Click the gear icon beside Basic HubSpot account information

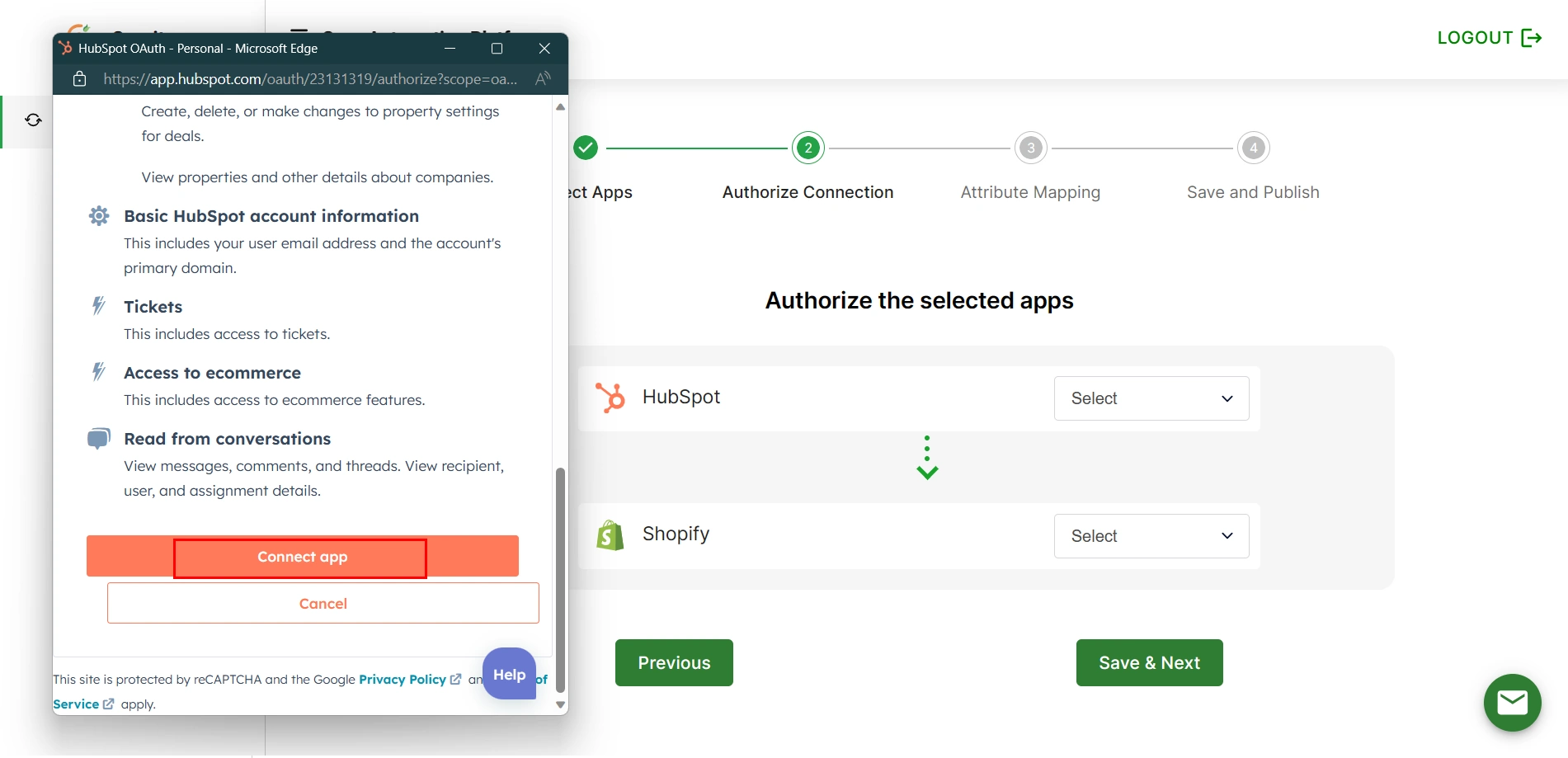[x=98, y=215]
